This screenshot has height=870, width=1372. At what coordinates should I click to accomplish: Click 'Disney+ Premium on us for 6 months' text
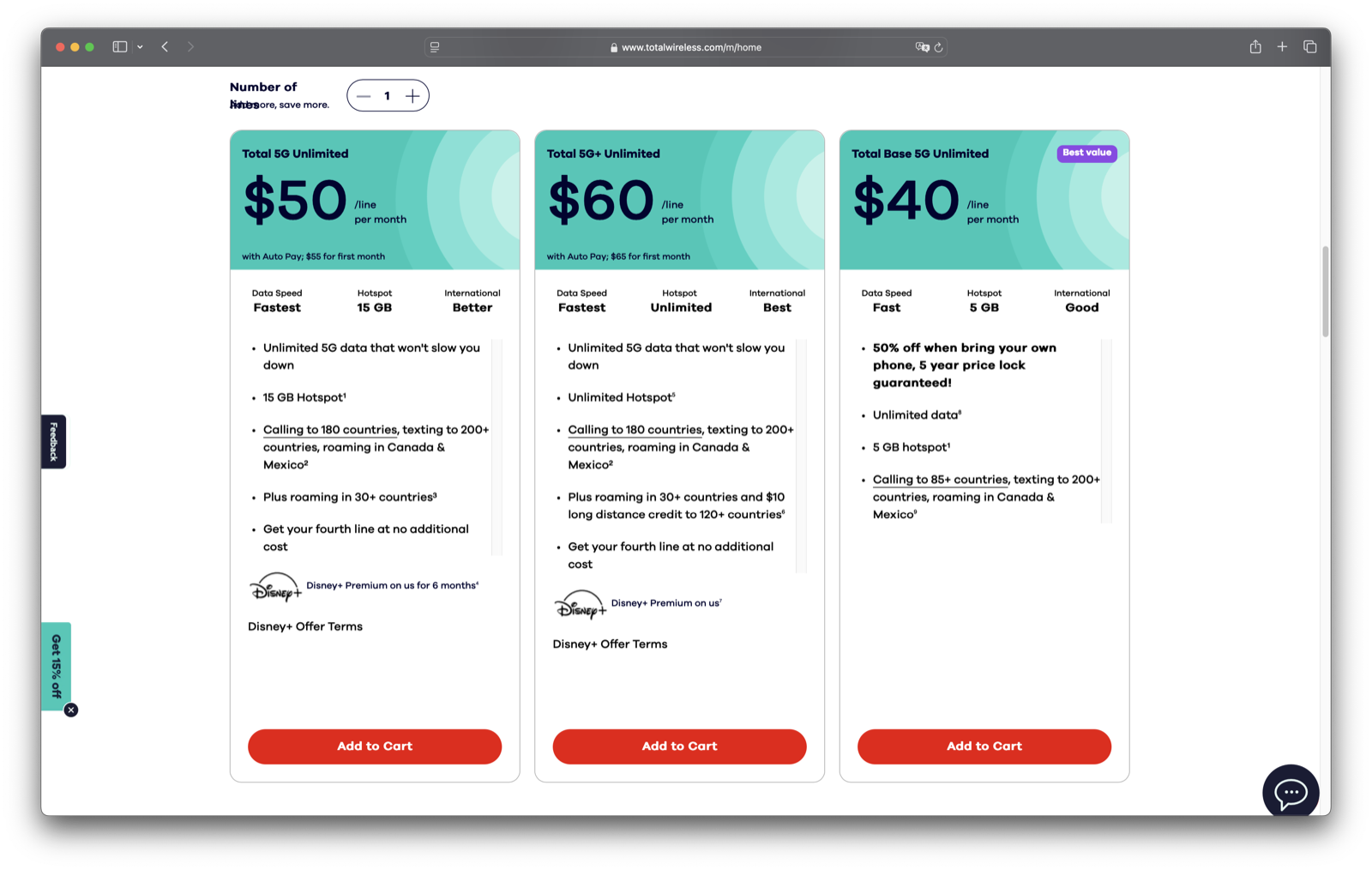(392, 586)
